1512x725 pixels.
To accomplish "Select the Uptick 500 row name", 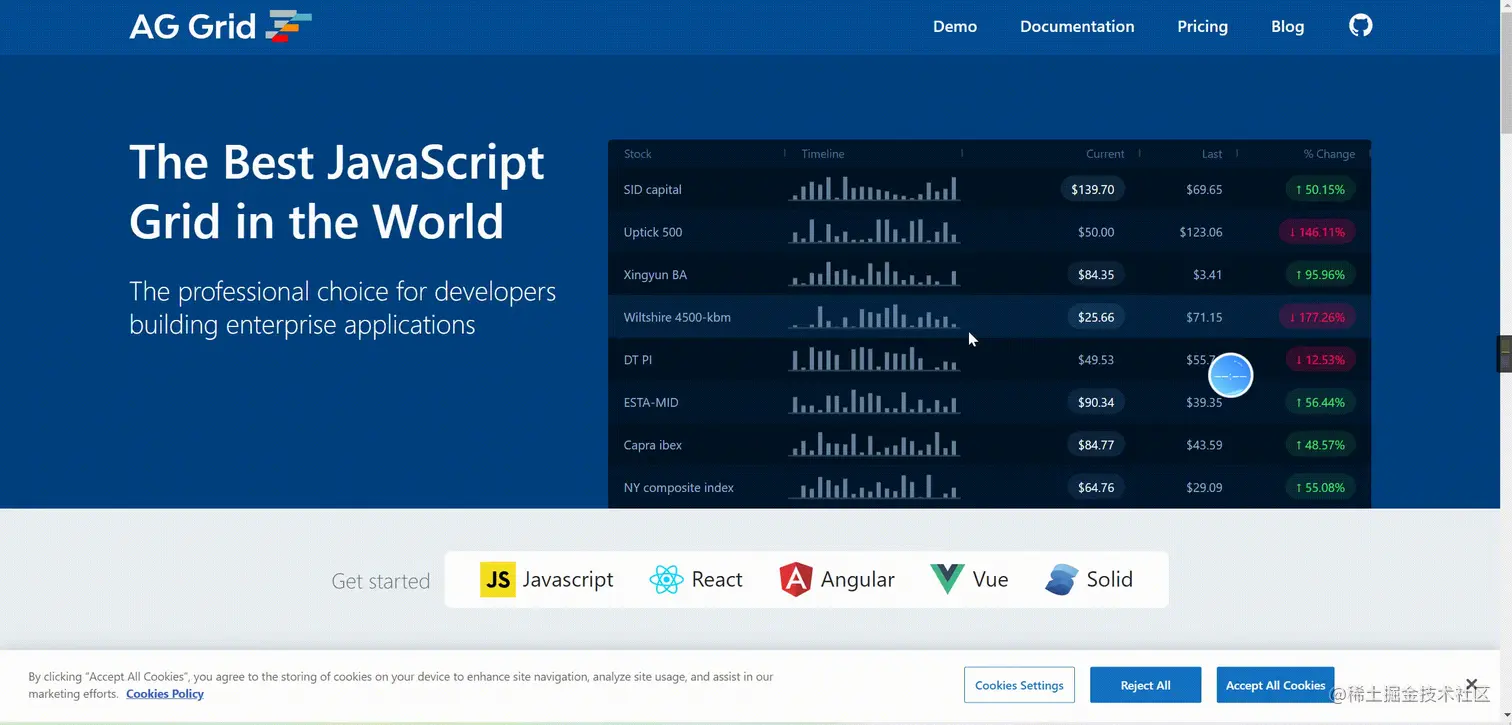I will (x=653, y=232).
